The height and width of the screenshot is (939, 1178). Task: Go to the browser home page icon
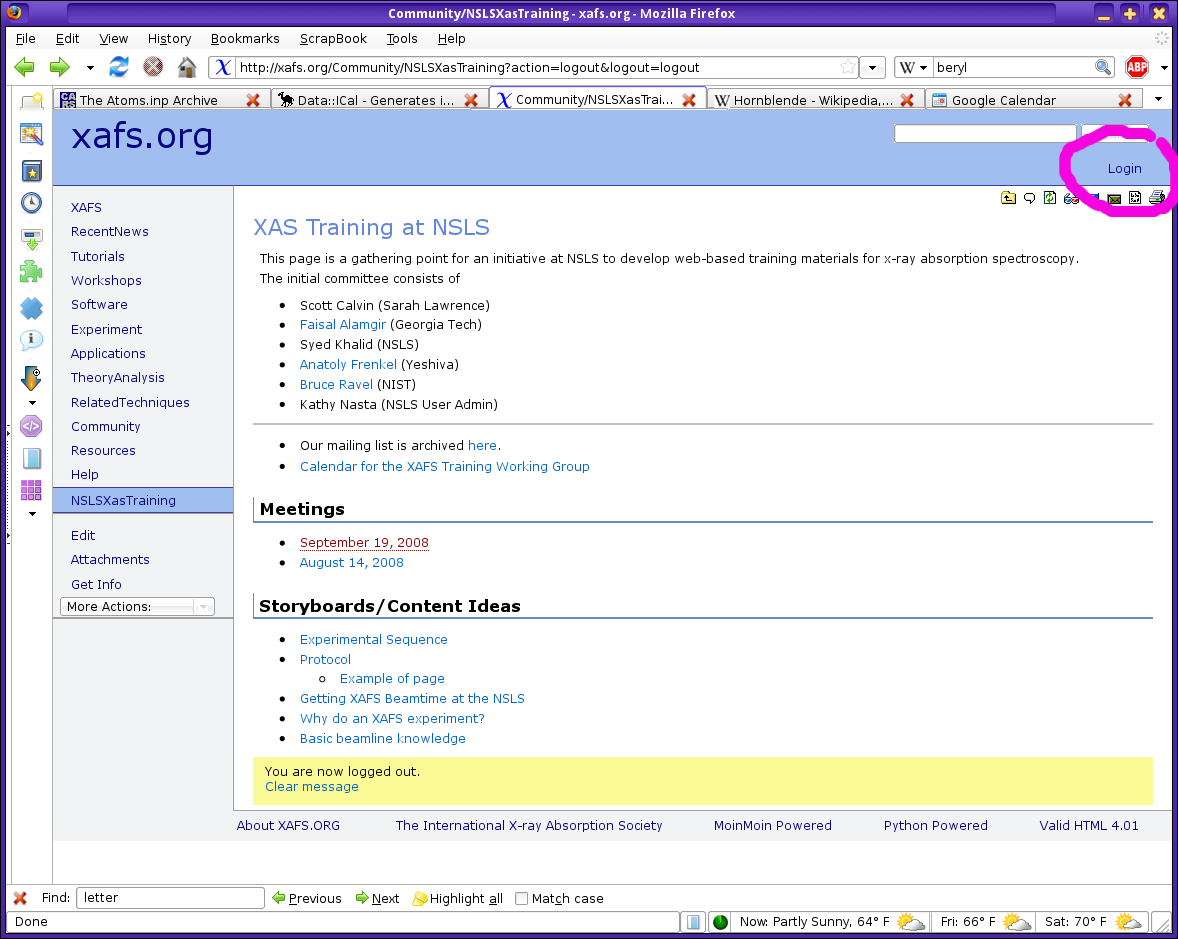[x=187, y=67]
